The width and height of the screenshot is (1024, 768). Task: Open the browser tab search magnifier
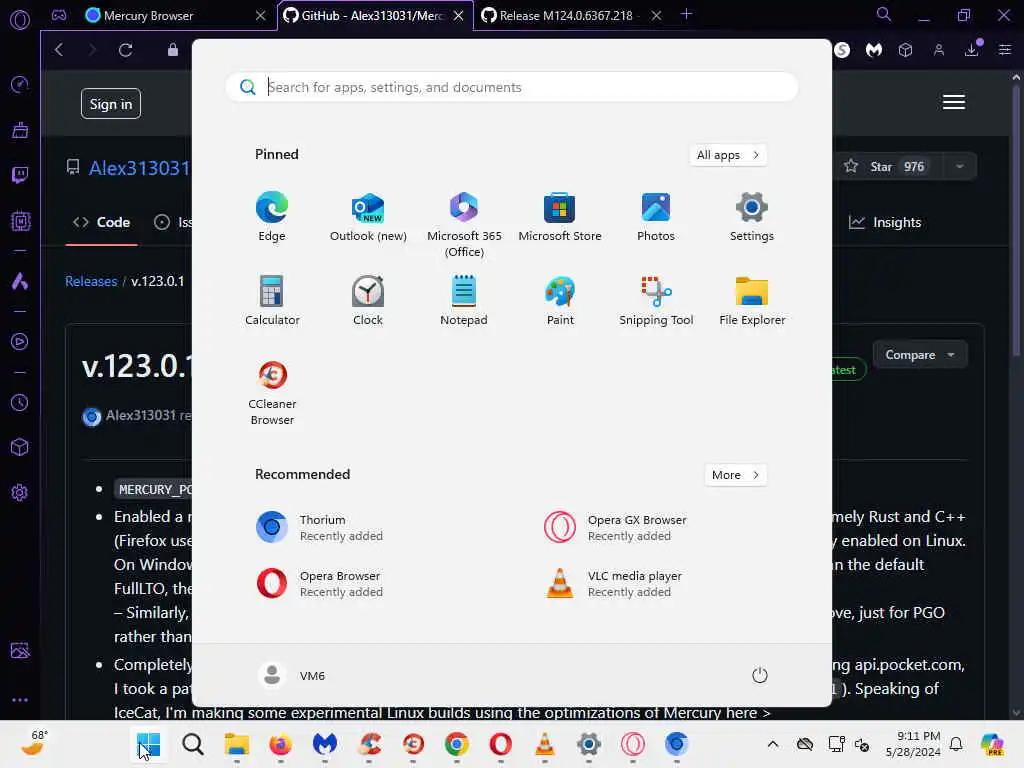point(883,14)
